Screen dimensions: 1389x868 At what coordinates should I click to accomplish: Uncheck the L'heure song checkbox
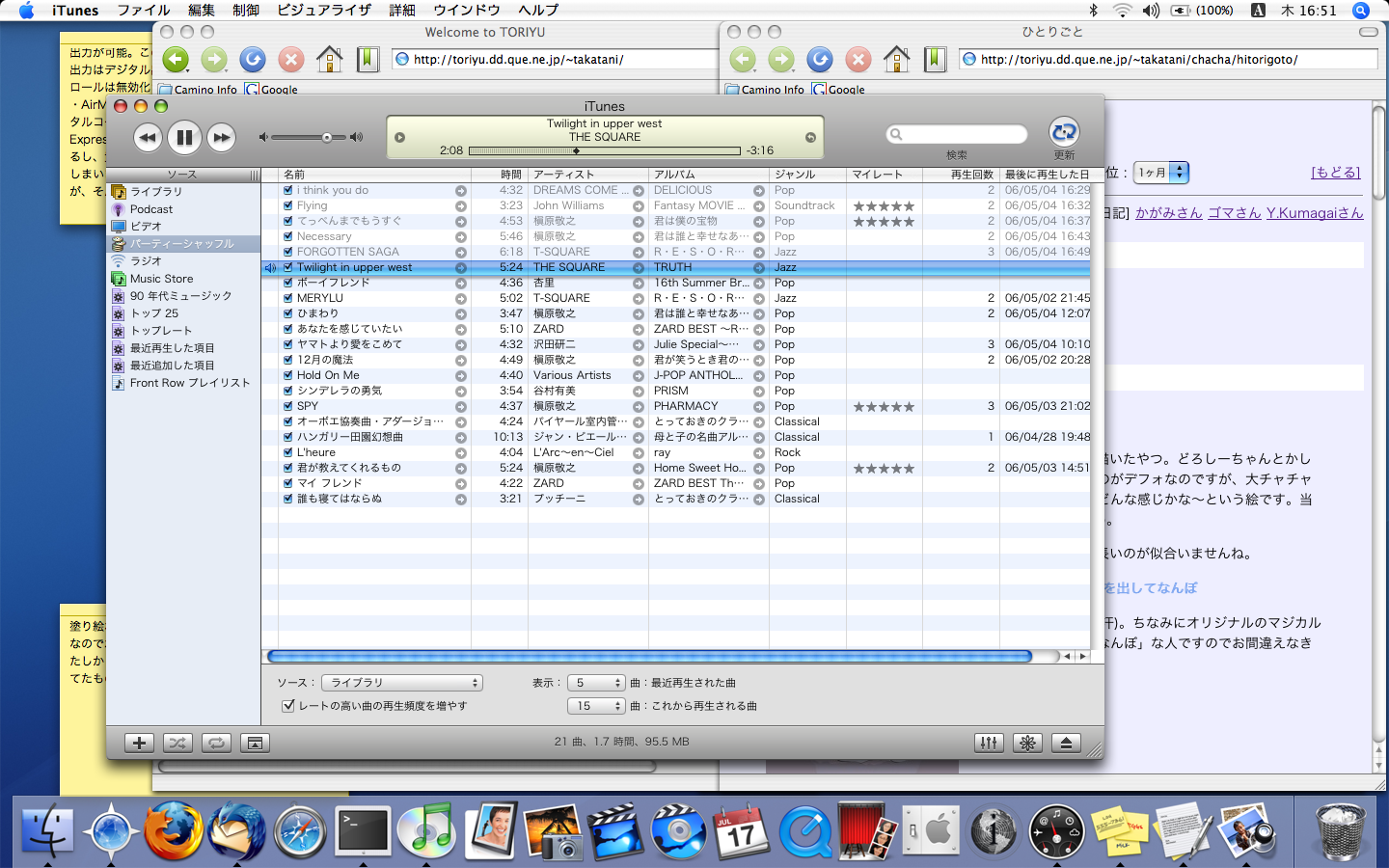288,452
